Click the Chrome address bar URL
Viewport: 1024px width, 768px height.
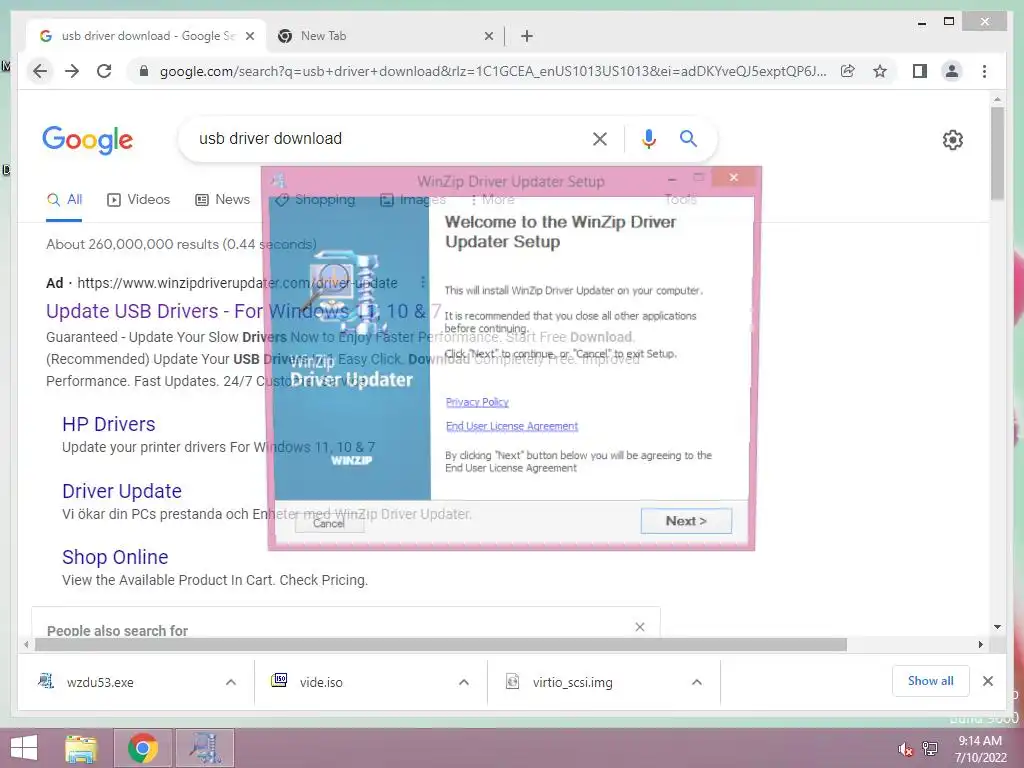click(x=493, y=71)
